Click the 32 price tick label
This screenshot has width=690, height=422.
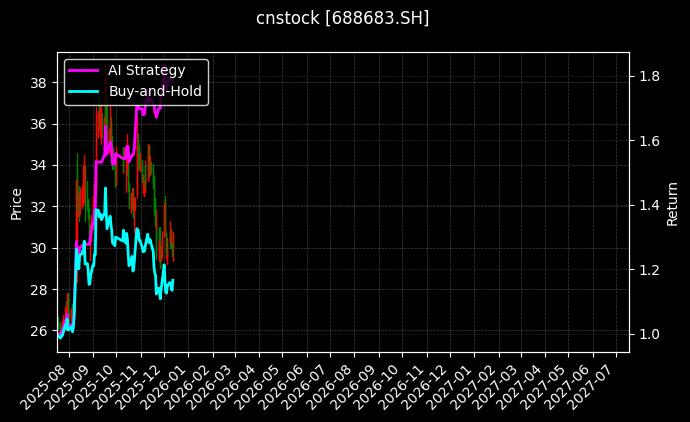coord(40,206)
